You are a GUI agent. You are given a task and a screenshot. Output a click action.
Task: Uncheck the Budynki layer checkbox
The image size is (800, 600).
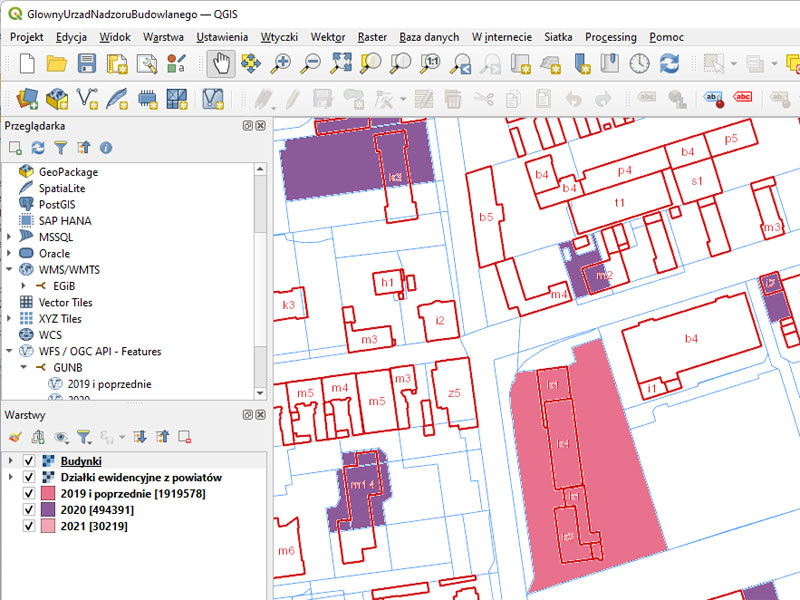(x=29, y=461)
